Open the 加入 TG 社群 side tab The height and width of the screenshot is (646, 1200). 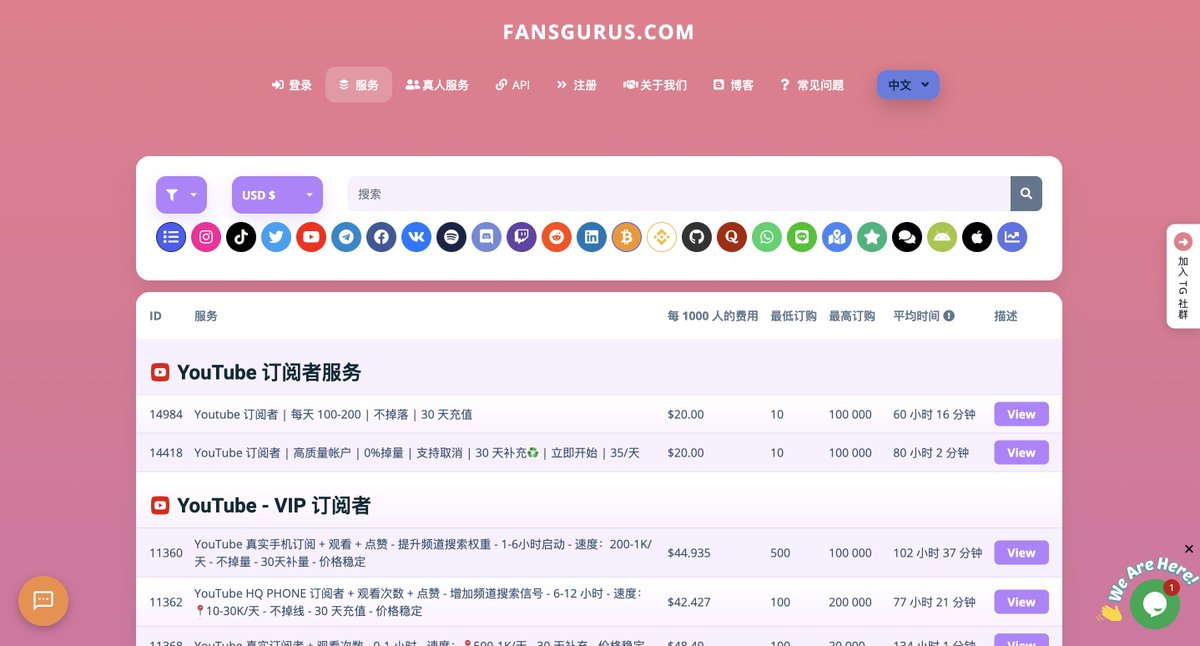1183,276
